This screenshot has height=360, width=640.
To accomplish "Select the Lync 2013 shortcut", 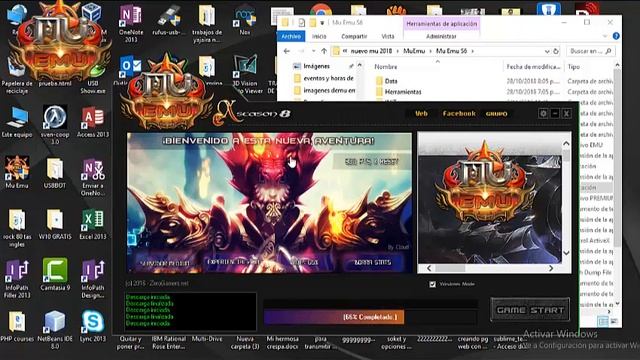I will (93, 326).
